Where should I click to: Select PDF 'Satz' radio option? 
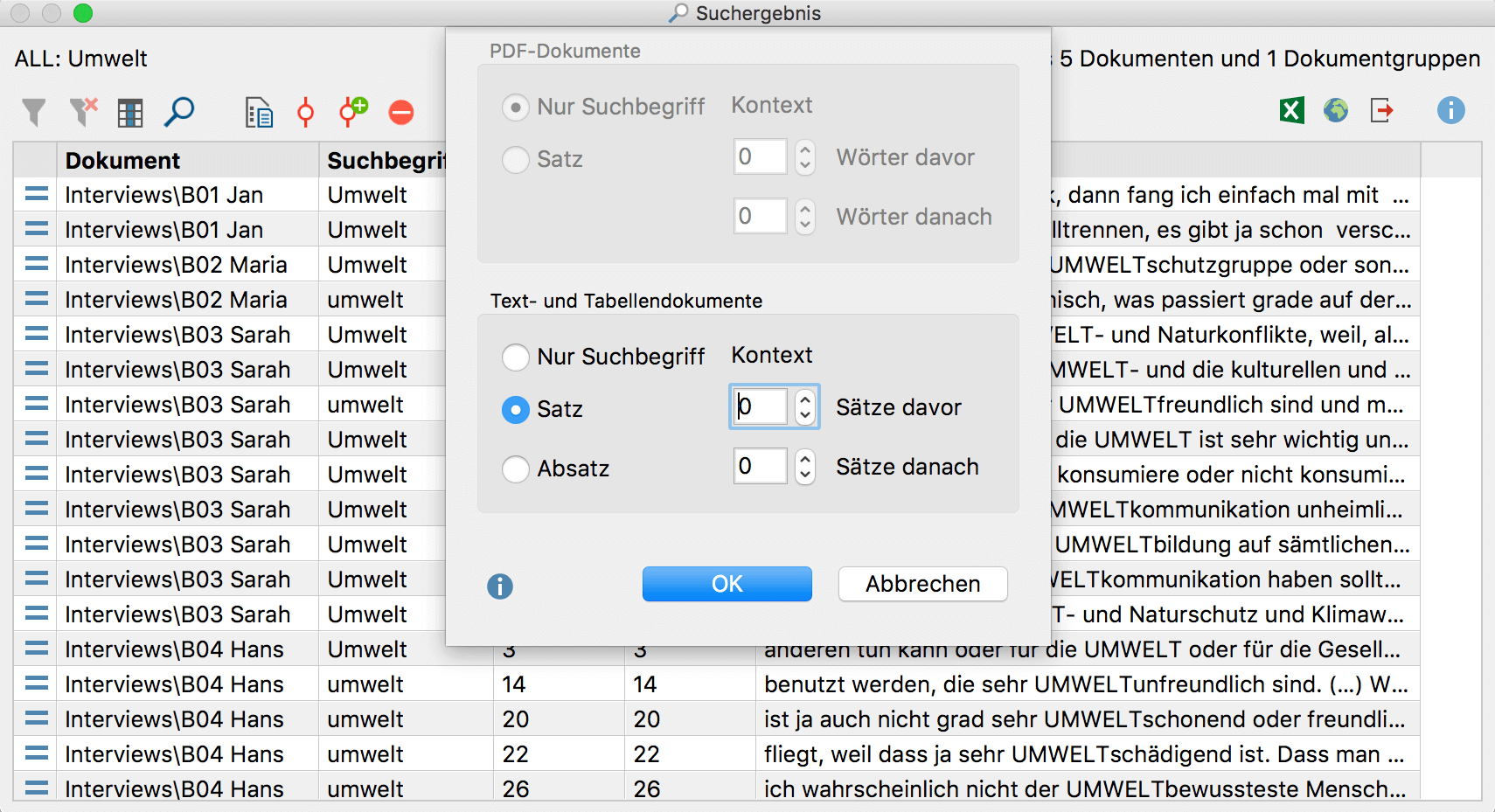point(516,160)
